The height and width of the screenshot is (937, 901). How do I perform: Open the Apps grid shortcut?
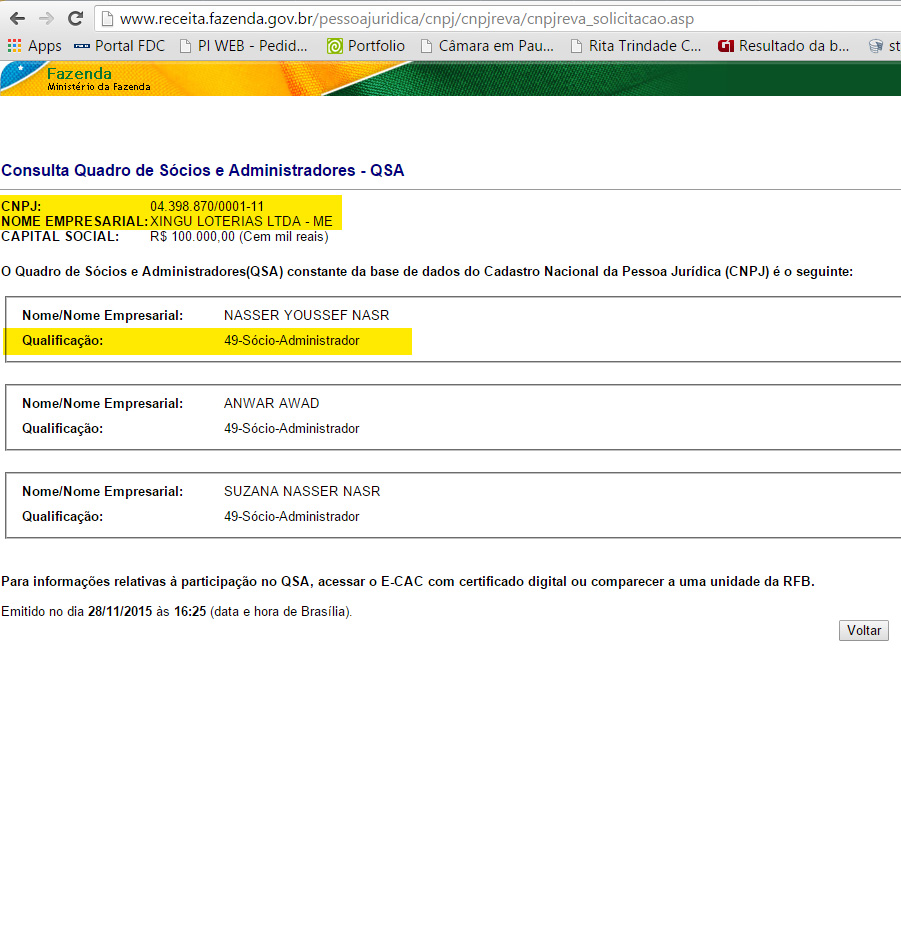34,46
